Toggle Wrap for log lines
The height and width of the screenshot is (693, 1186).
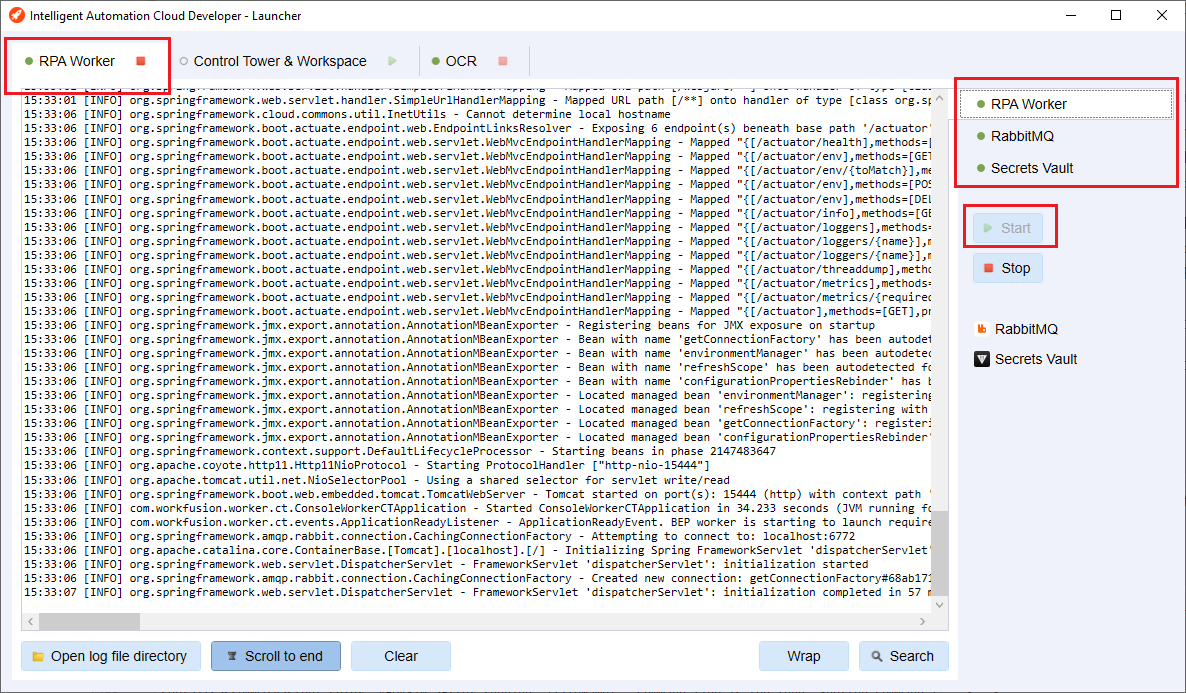point(803,656)
